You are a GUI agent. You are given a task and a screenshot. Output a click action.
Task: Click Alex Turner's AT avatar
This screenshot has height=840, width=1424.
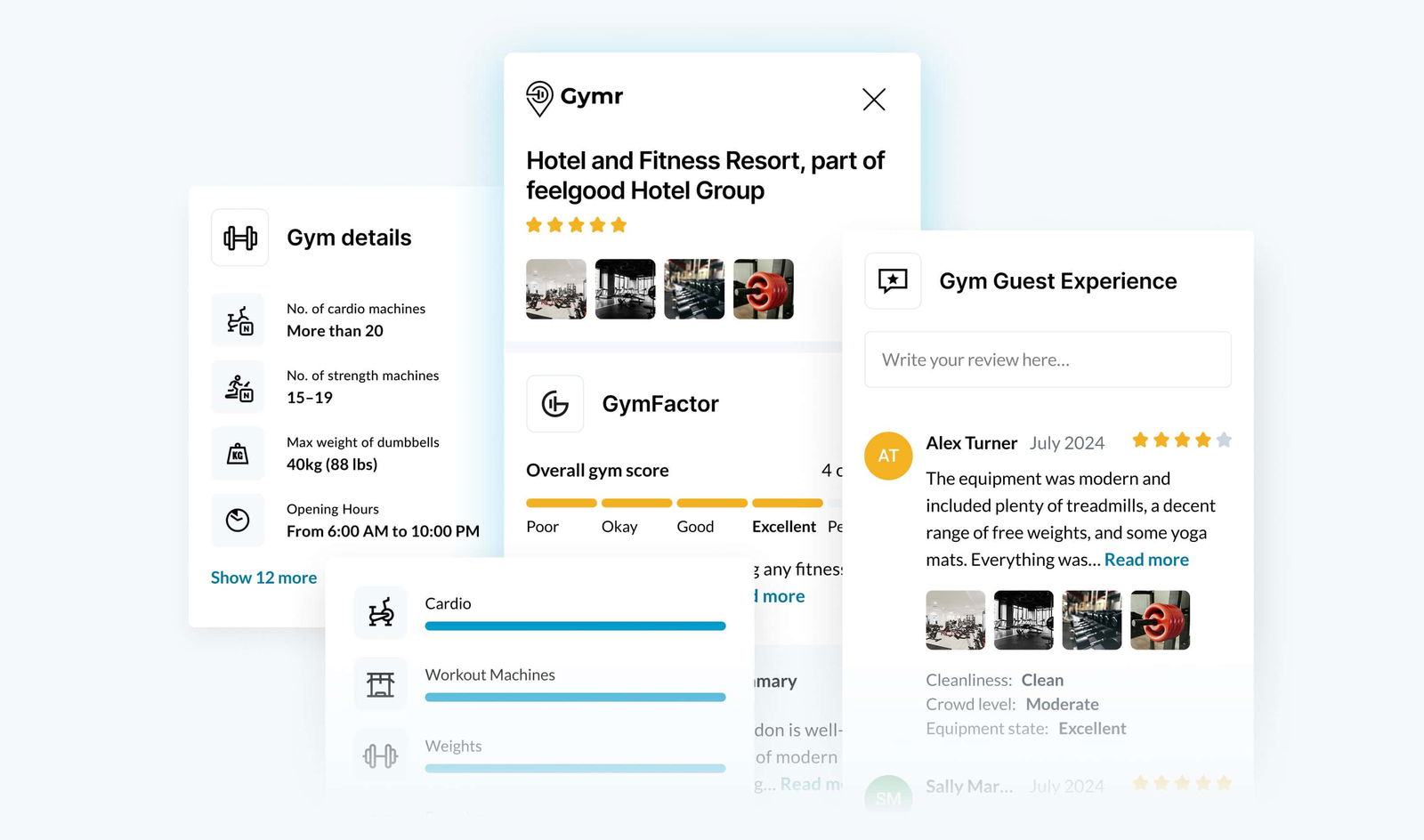point(888,456)
